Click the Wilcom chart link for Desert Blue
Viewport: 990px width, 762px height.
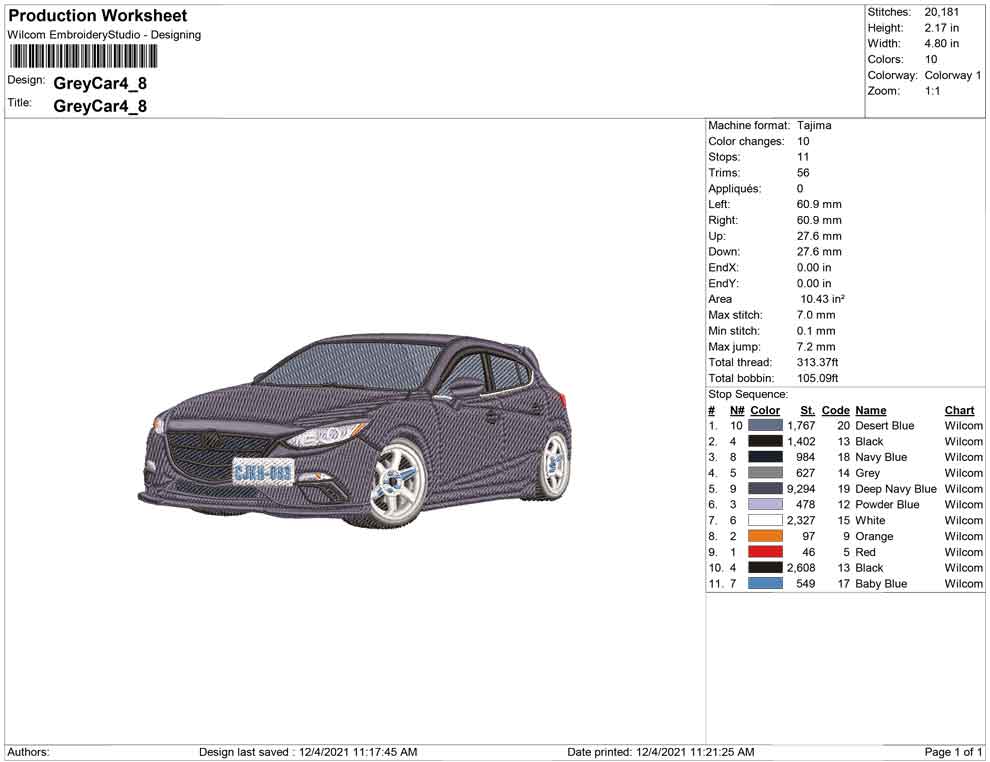962,425
